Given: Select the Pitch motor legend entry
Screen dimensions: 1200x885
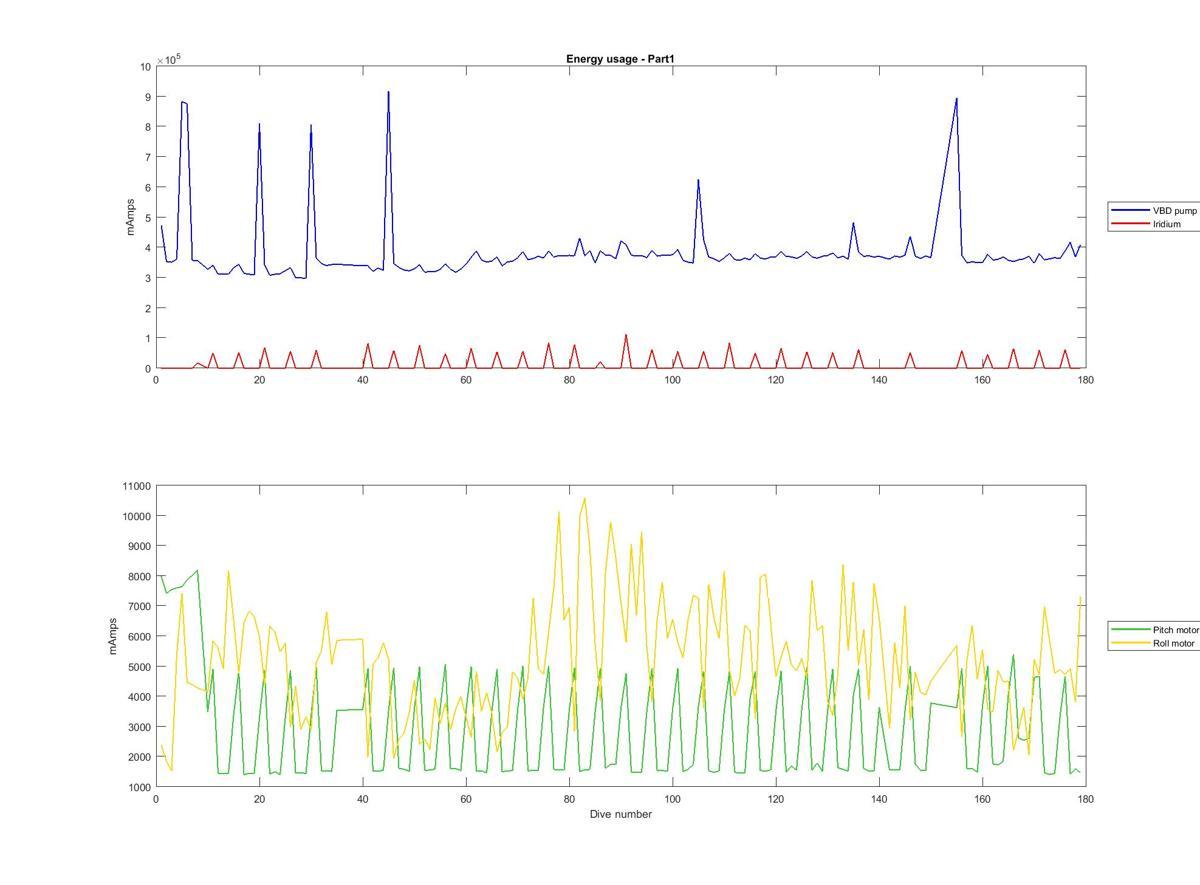Looking at the screenshot, I should click(x=1155, y=630).
